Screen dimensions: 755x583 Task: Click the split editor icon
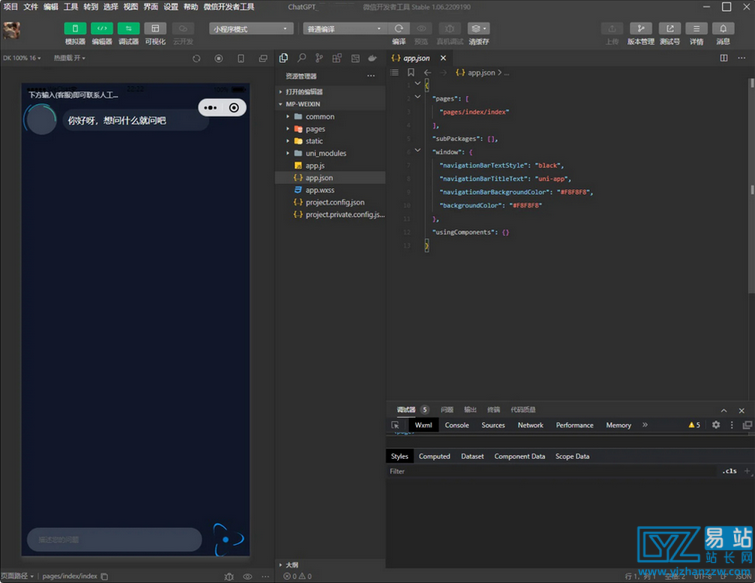click(724, 59)
